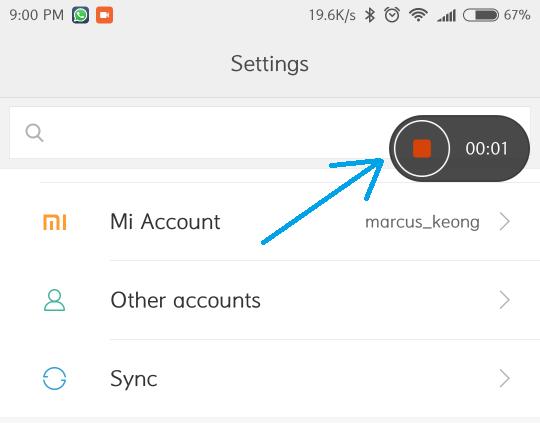
Task: Tap the Bluetooth status icon
Action: (x=370, y=15)
